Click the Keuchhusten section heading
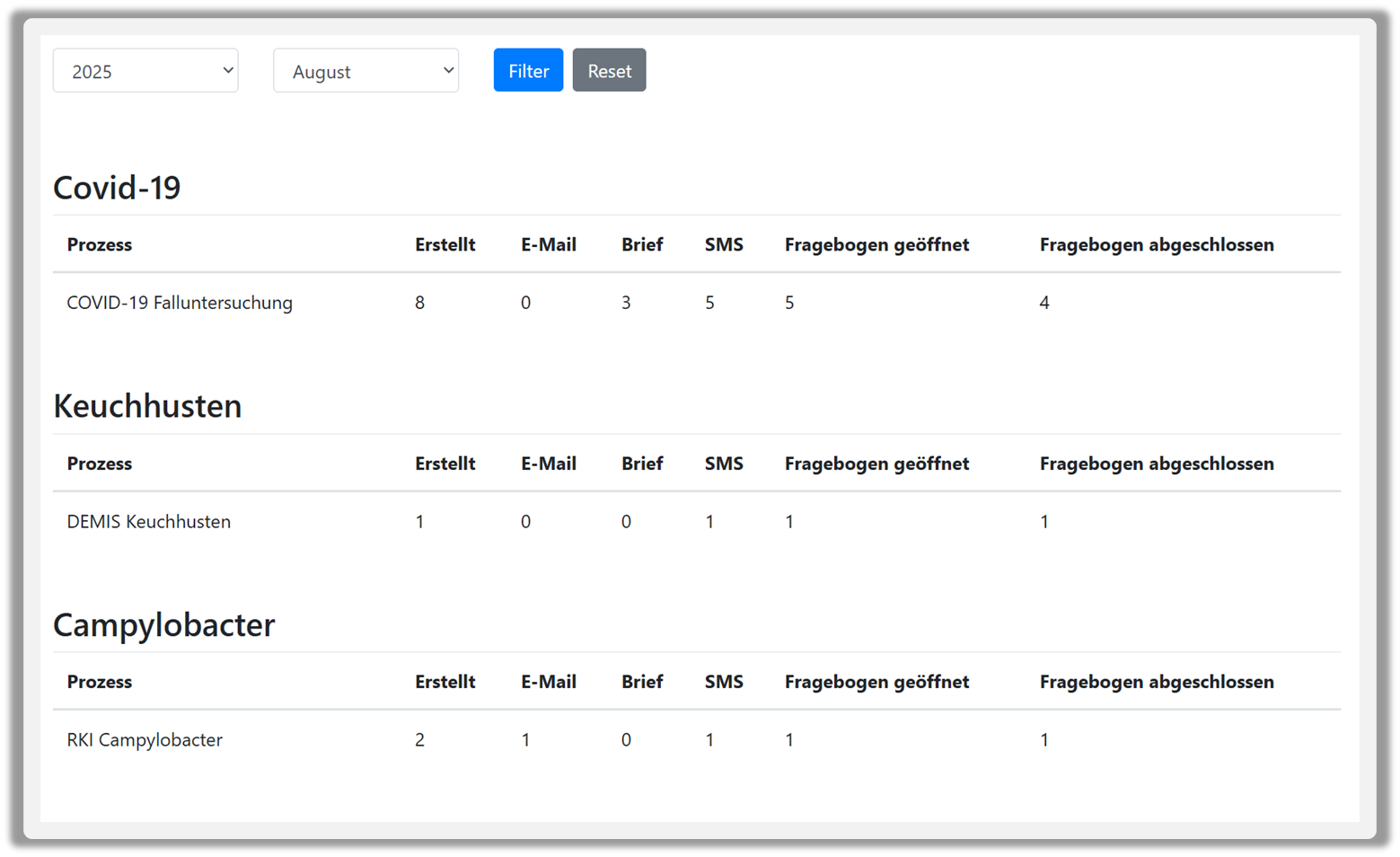Image resolution: width=1400 pixels, height=857 pixels. coord(147,406)
